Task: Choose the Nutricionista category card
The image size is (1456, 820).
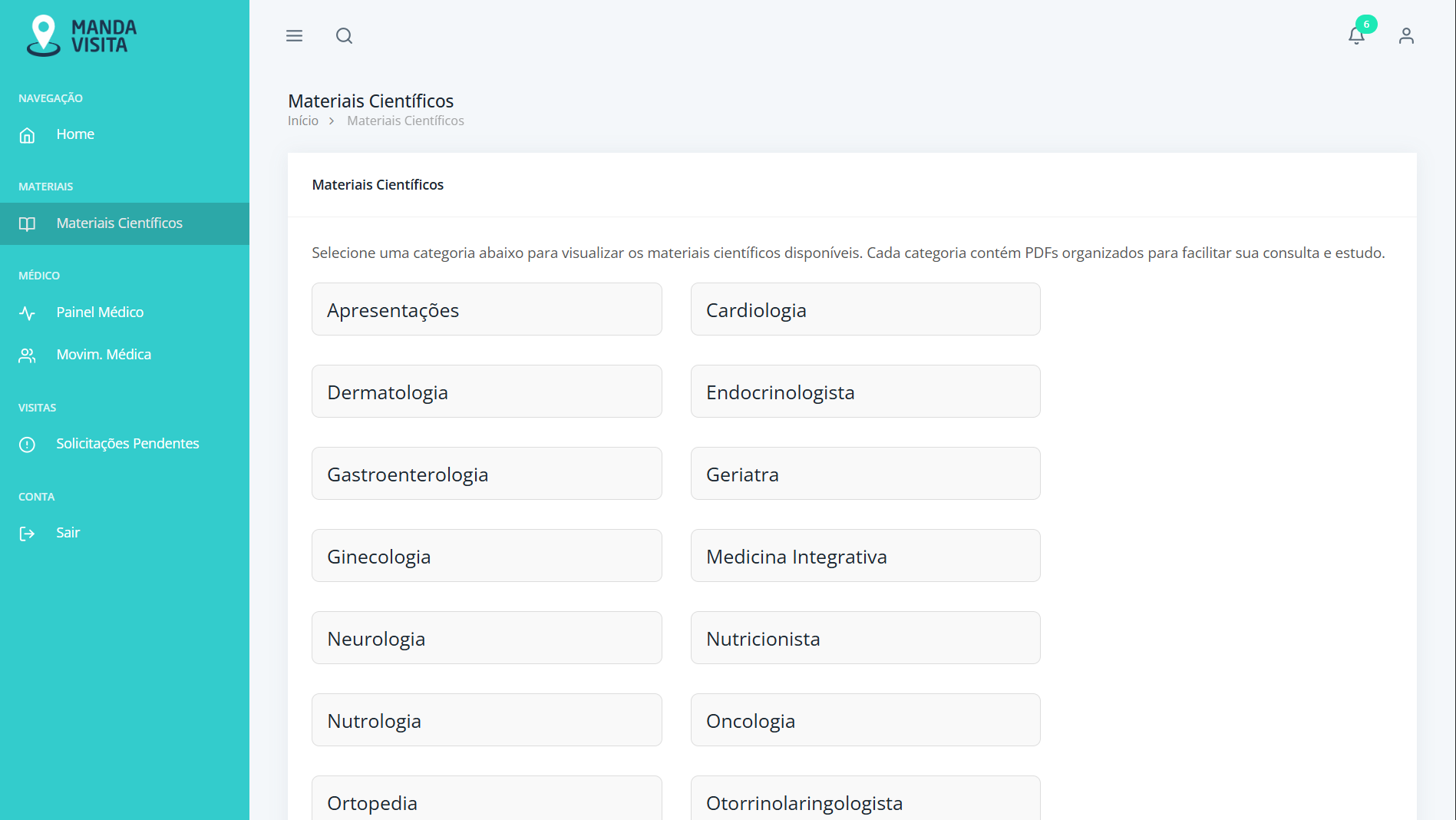Action: pos(865,638)
